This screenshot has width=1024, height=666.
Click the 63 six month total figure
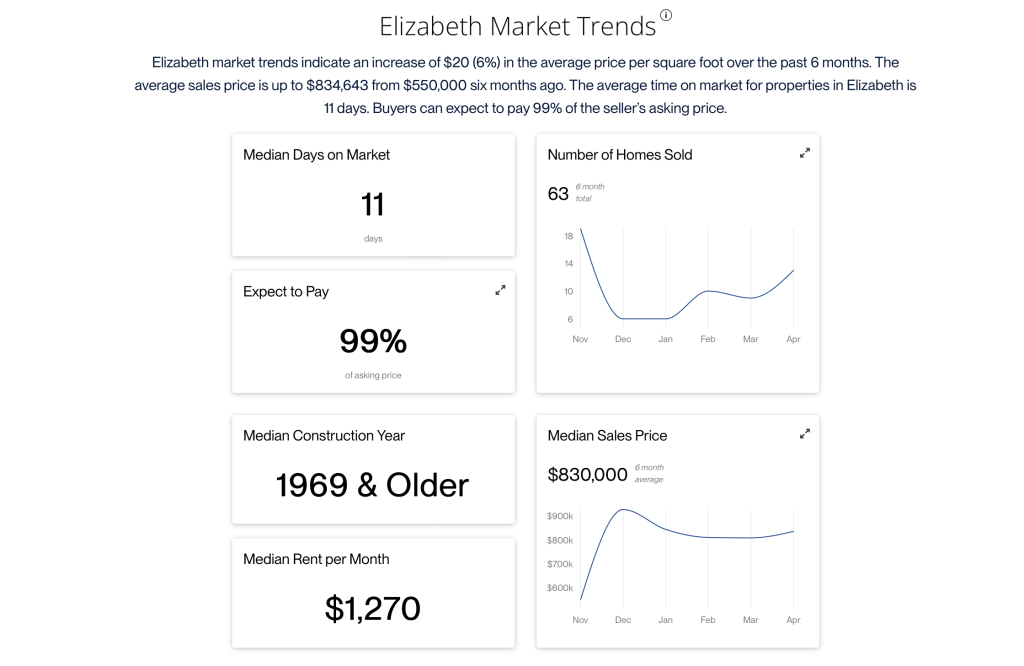558,194
